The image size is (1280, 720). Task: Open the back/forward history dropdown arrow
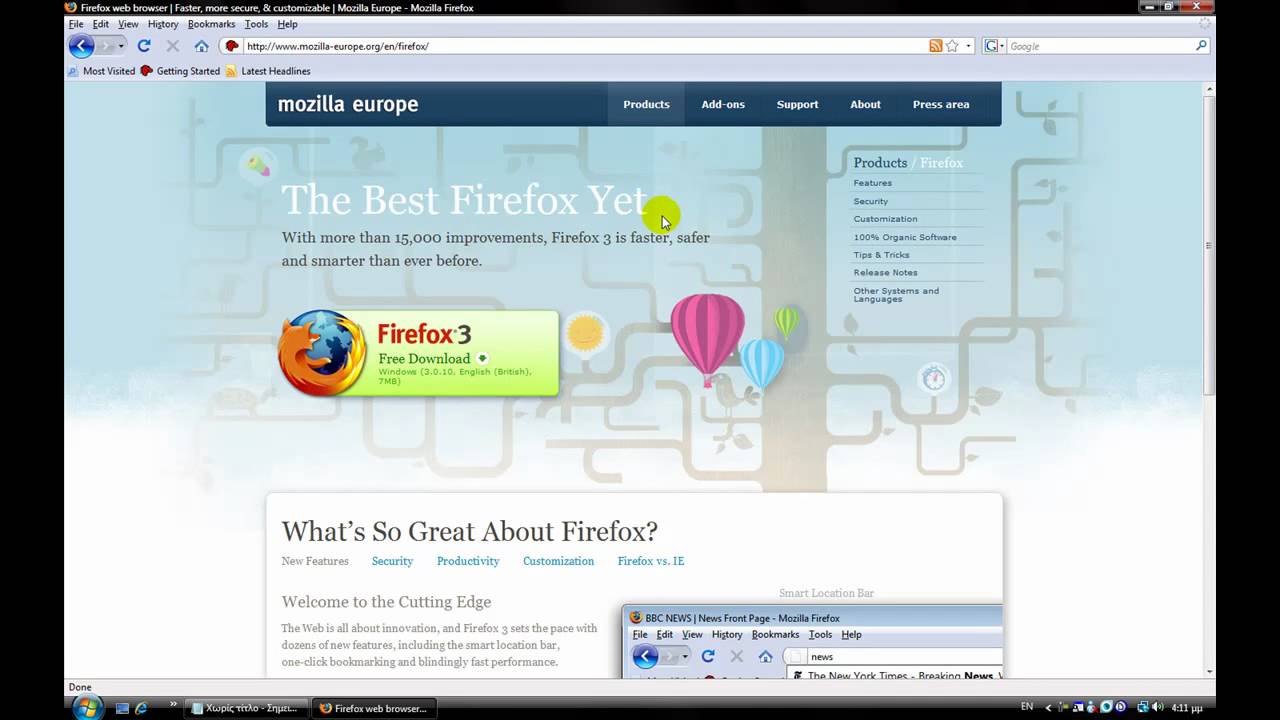(x=121, y=46)
